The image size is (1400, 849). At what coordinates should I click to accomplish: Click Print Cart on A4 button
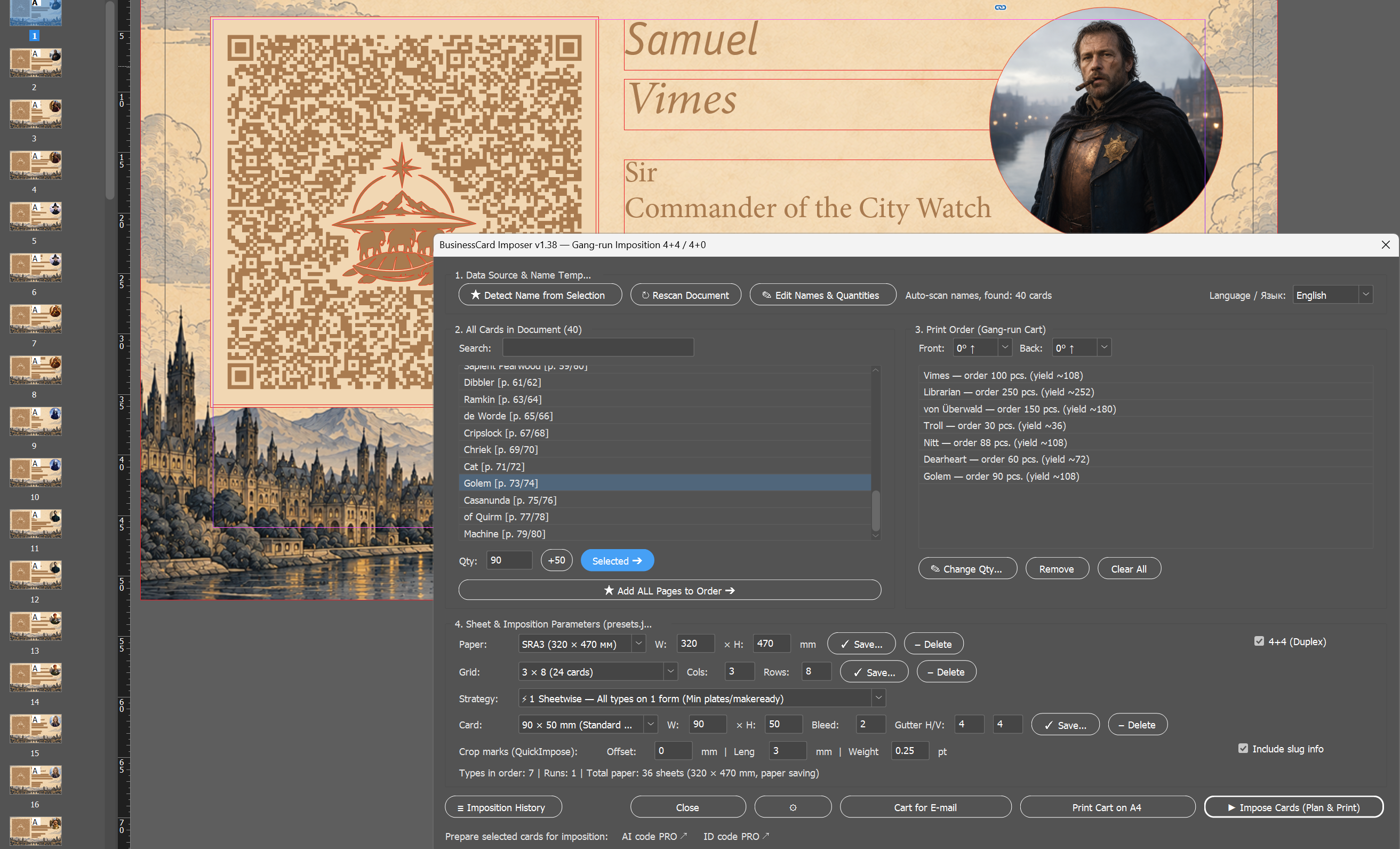coord(1107,807)
